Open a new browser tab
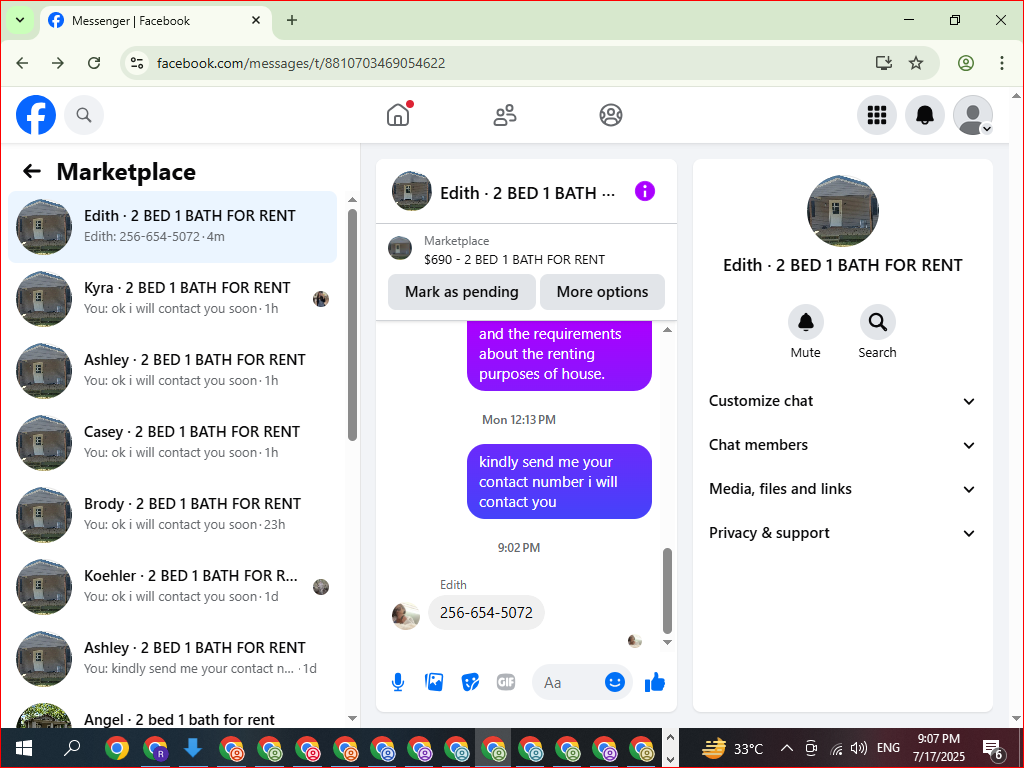Viewport: 1024px width, 768px height. tap(292, 20)
